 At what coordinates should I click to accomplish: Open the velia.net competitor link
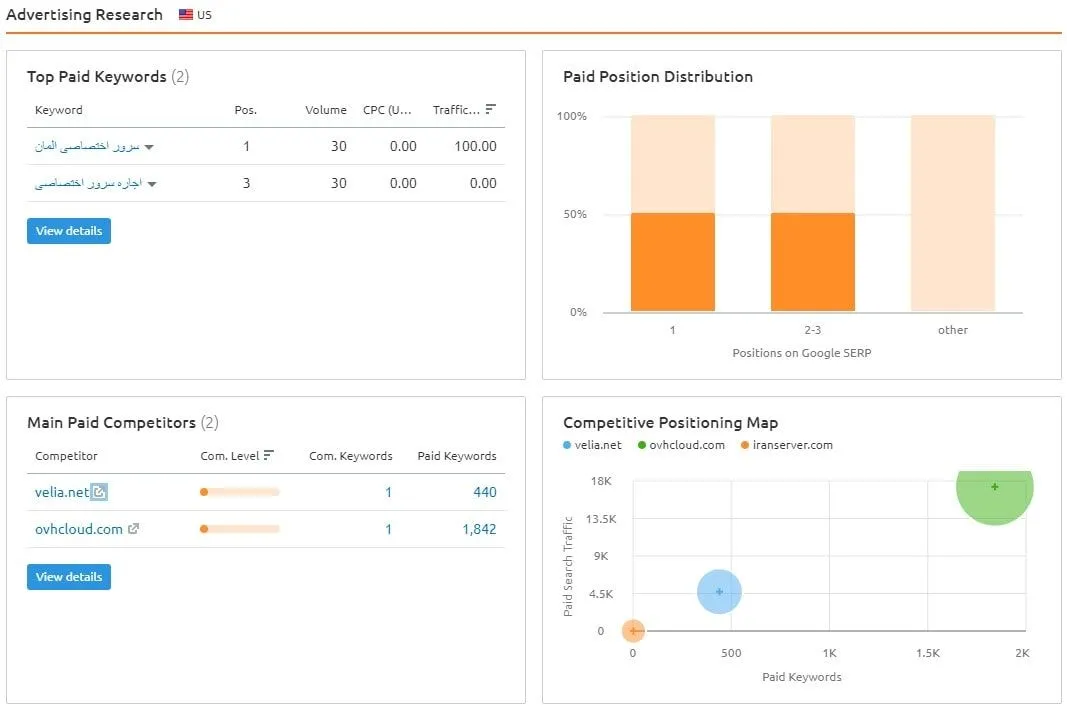click(x=62, y=491)
